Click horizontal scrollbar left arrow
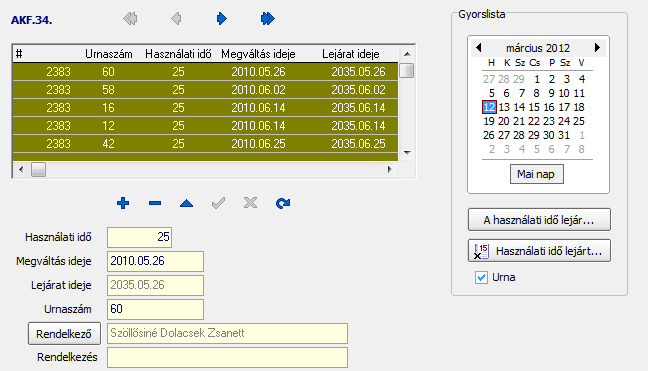 21,169
